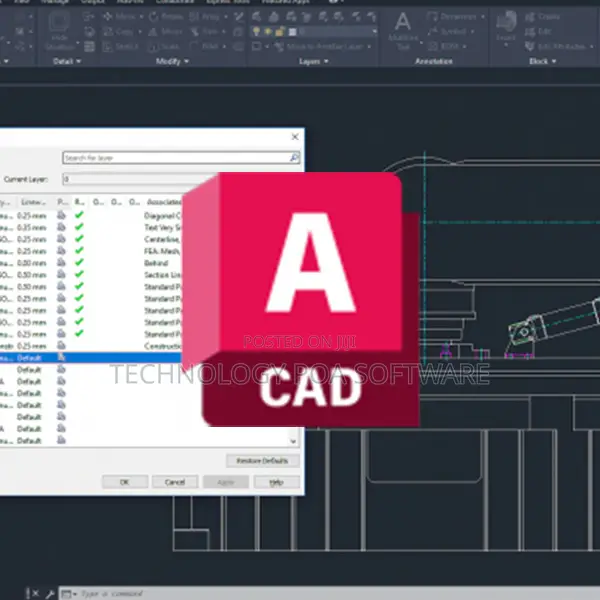
Task: Select the Array tool
Action: tap(205, 16)
